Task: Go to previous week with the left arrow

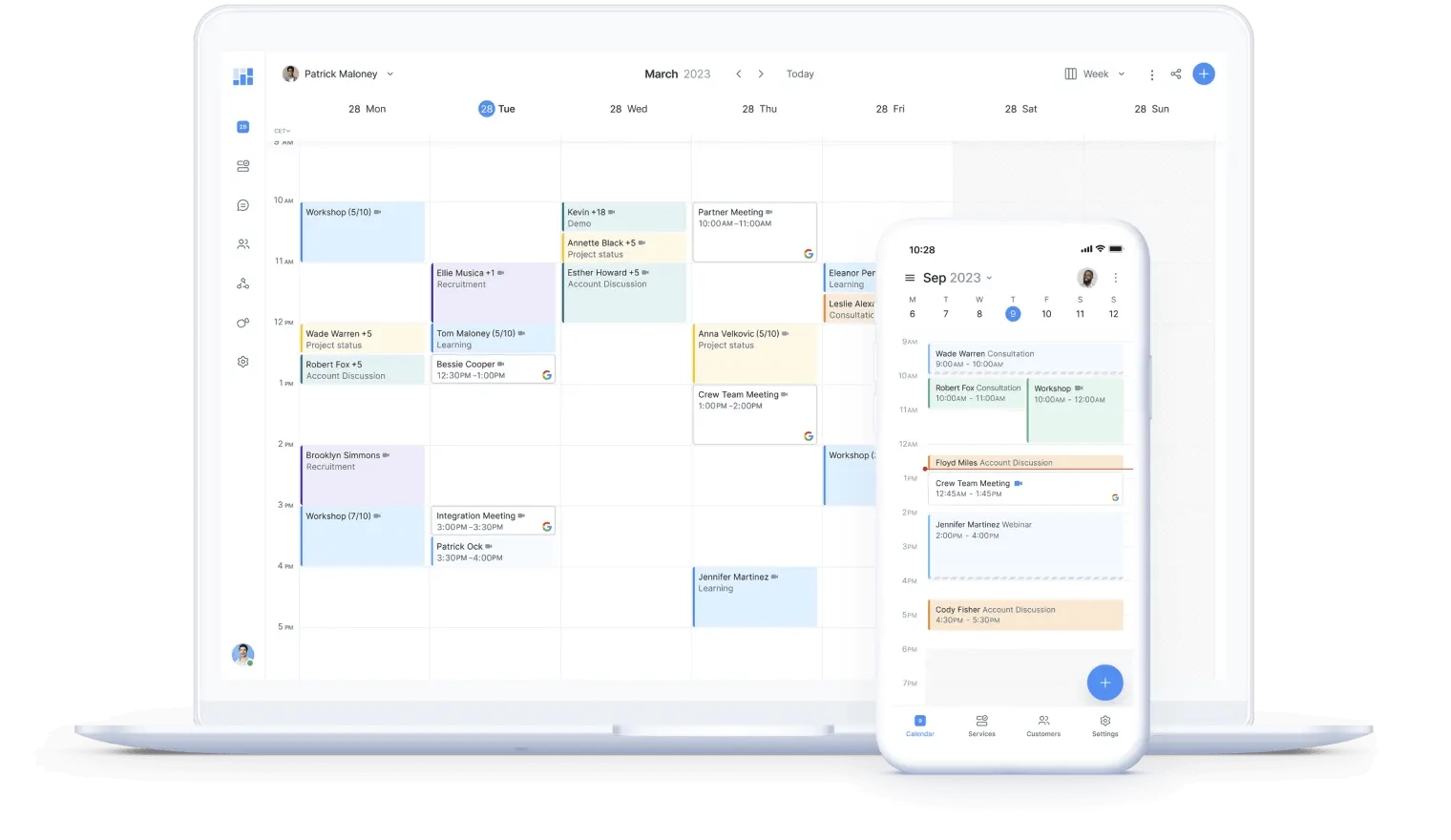Action: [x=738, y=73]
